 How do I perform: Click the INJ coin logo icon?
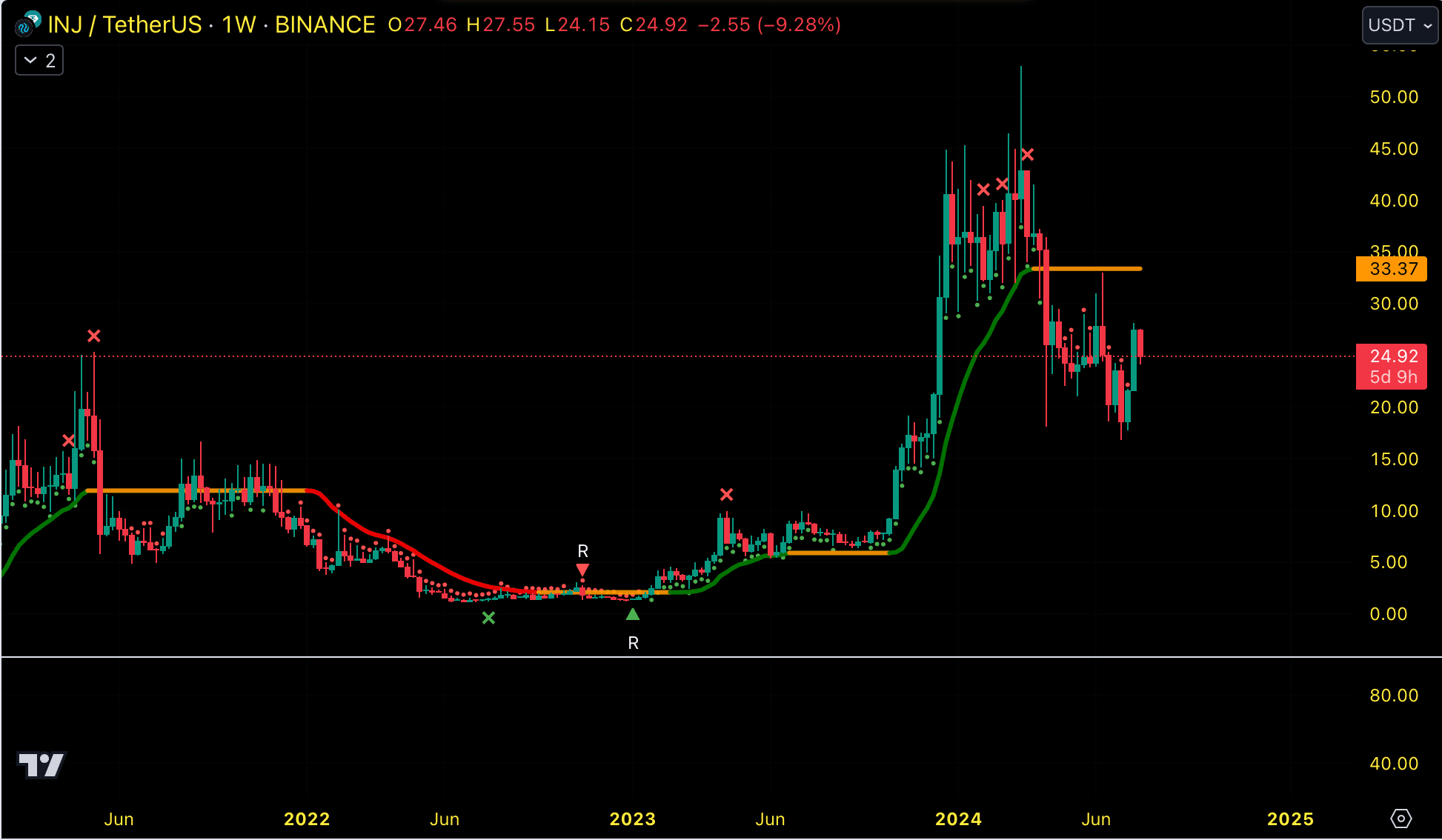27,24
